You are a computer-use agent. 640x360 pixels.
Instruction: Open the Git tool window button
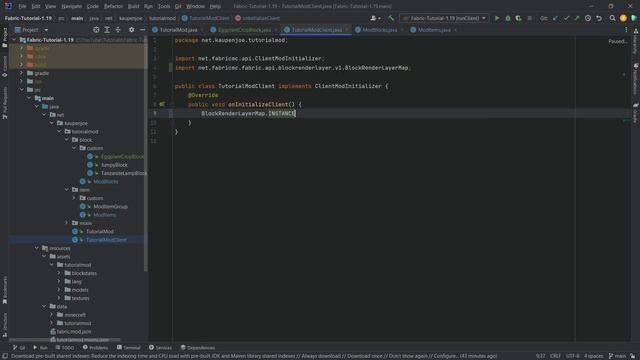pyautogui.click(x=19, y=348)
